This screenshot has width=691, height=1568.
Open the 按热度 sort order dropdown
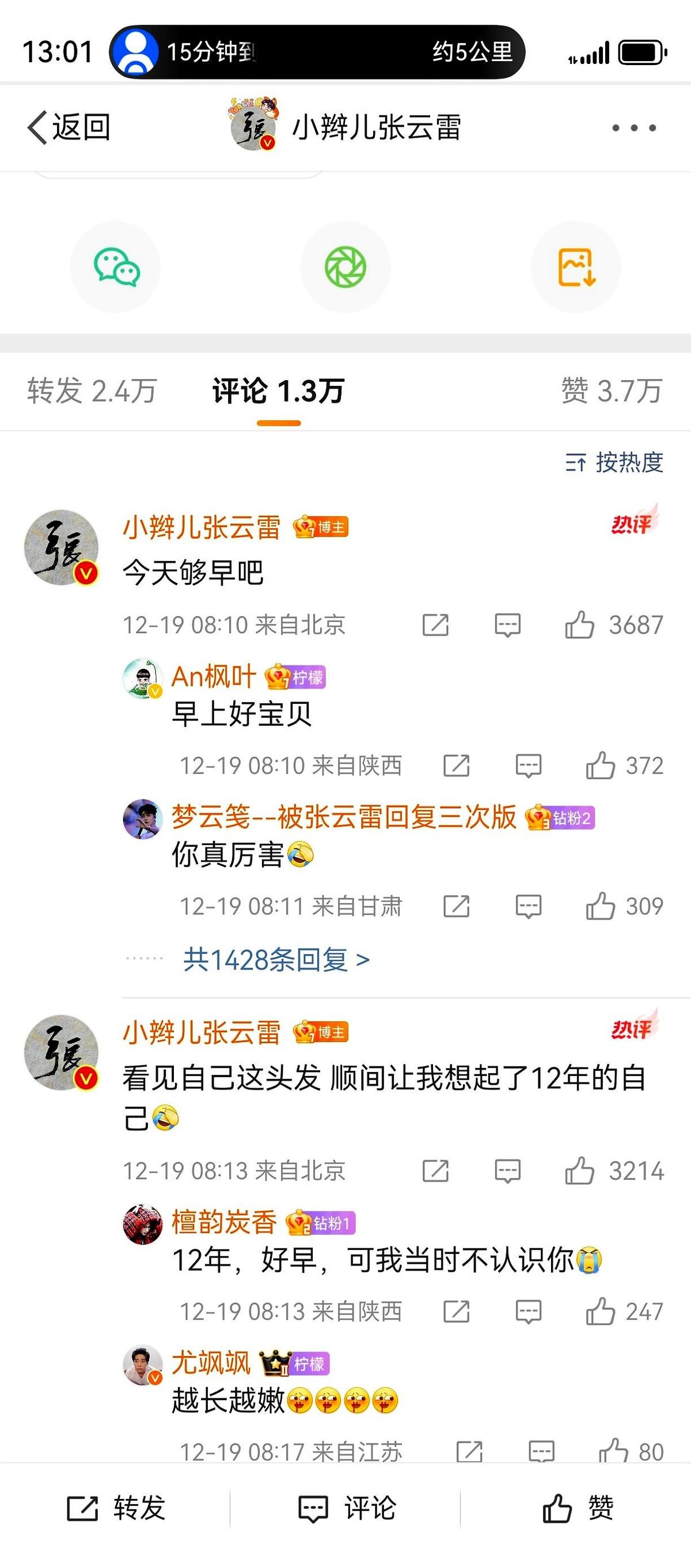[x=614, y=463]
